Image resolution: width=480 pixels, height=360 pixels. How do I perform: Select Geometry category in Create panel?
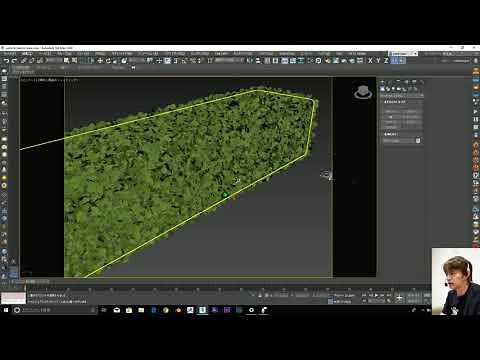[382, 89]
